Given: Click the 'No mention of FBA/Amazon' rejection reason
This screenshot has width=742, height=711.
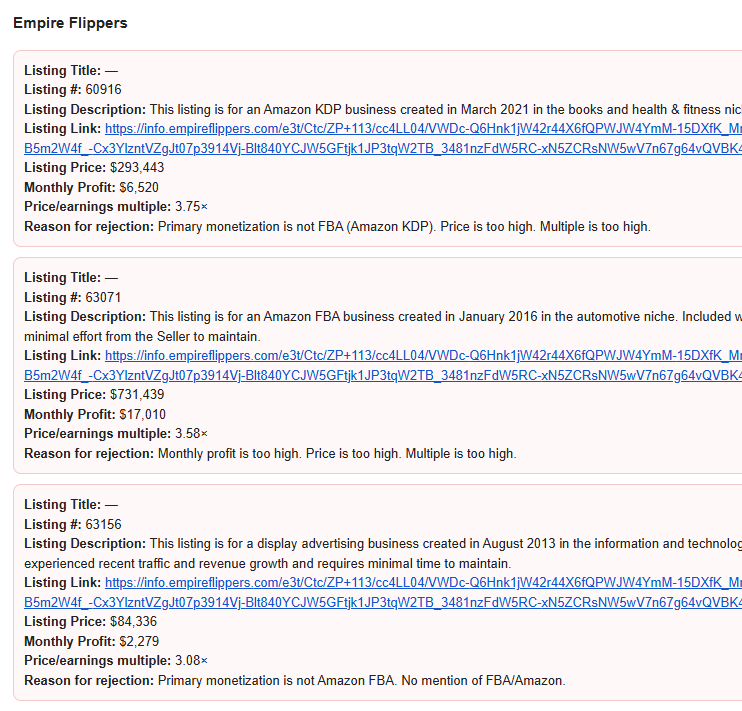Looking at the screenshot, I should 483,681.
